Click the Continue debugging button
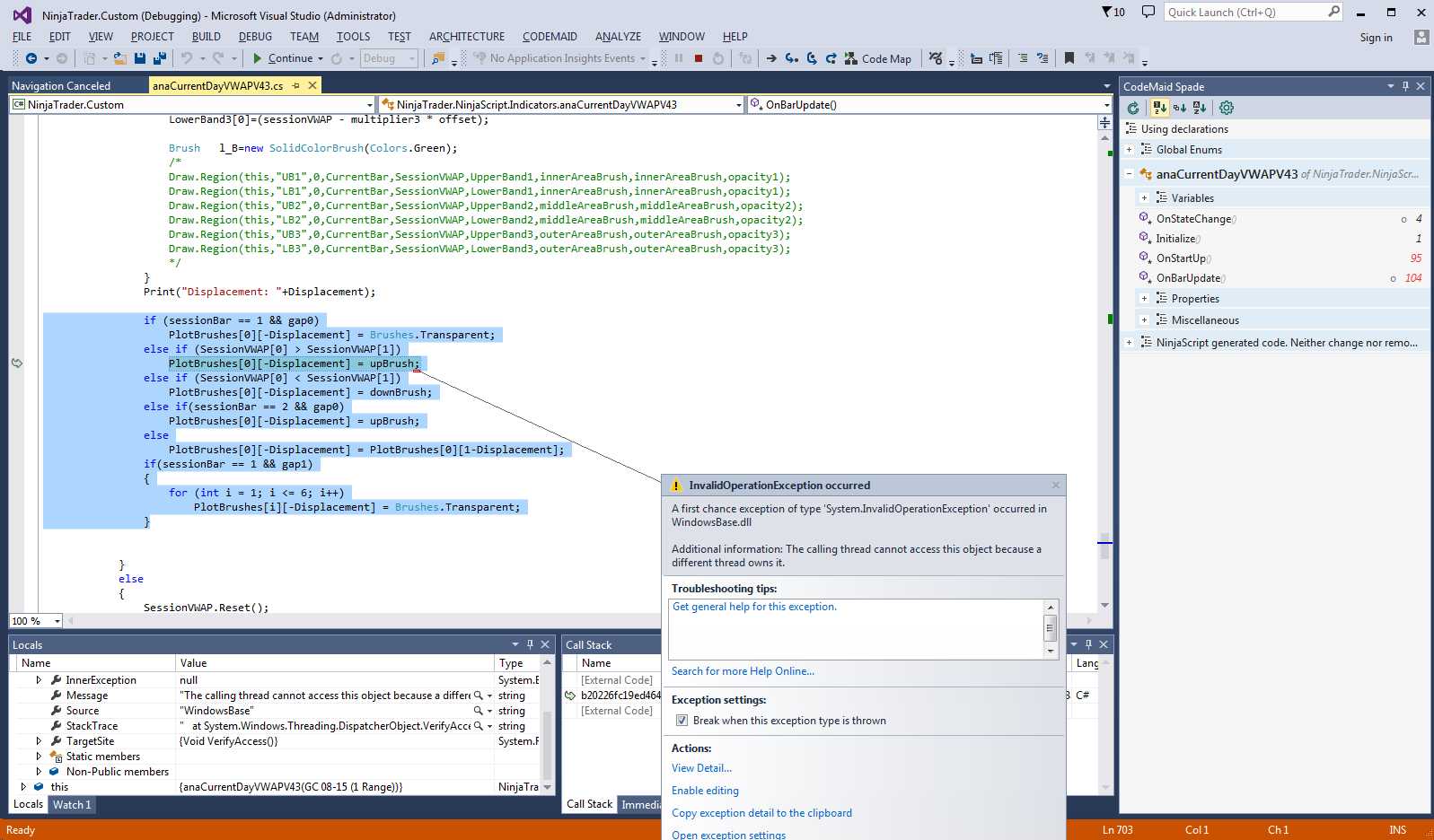The width and height of the screenshot is (1434, 840). [283, 58]
